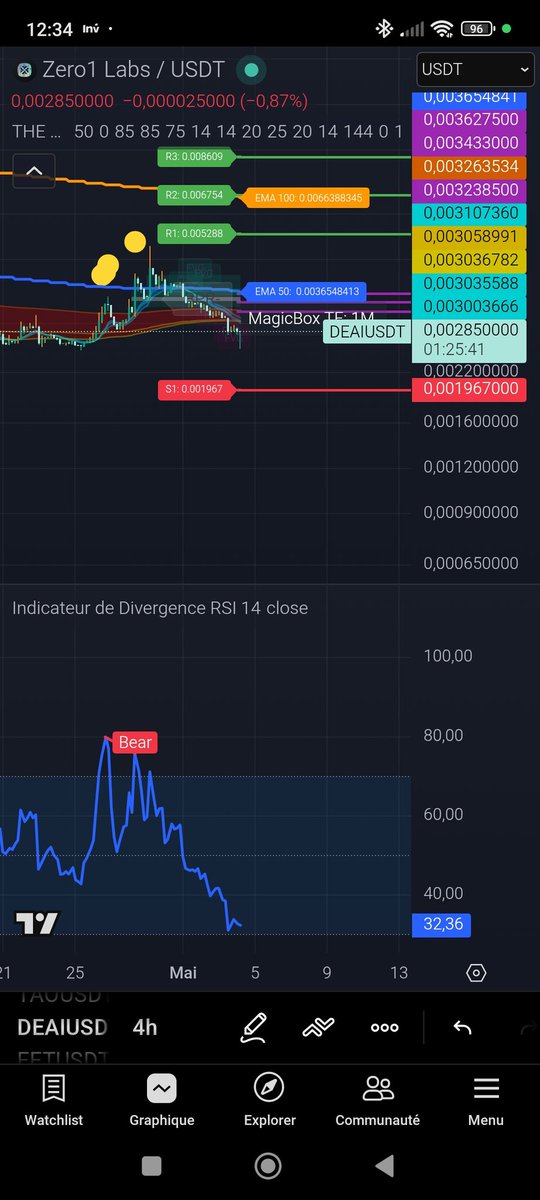Open the Menu tab
The image size is (540, 1200).
(x=486, y=1100)
